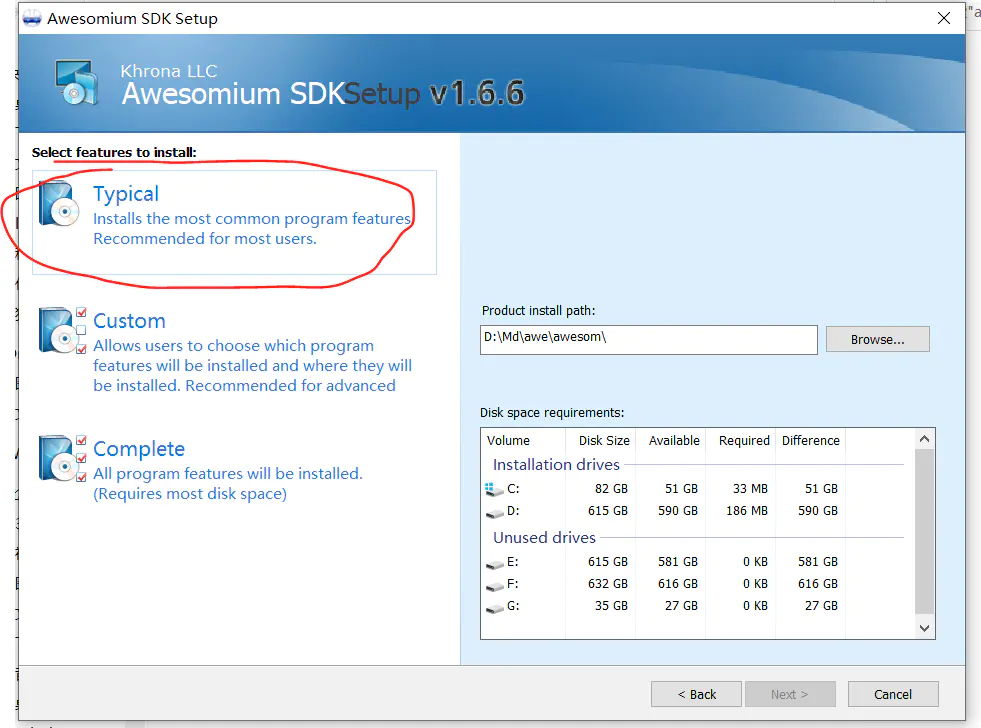Viewport: 981px width, 728px height.
Task: Click inside the product install path field
Action: (648, 339)
